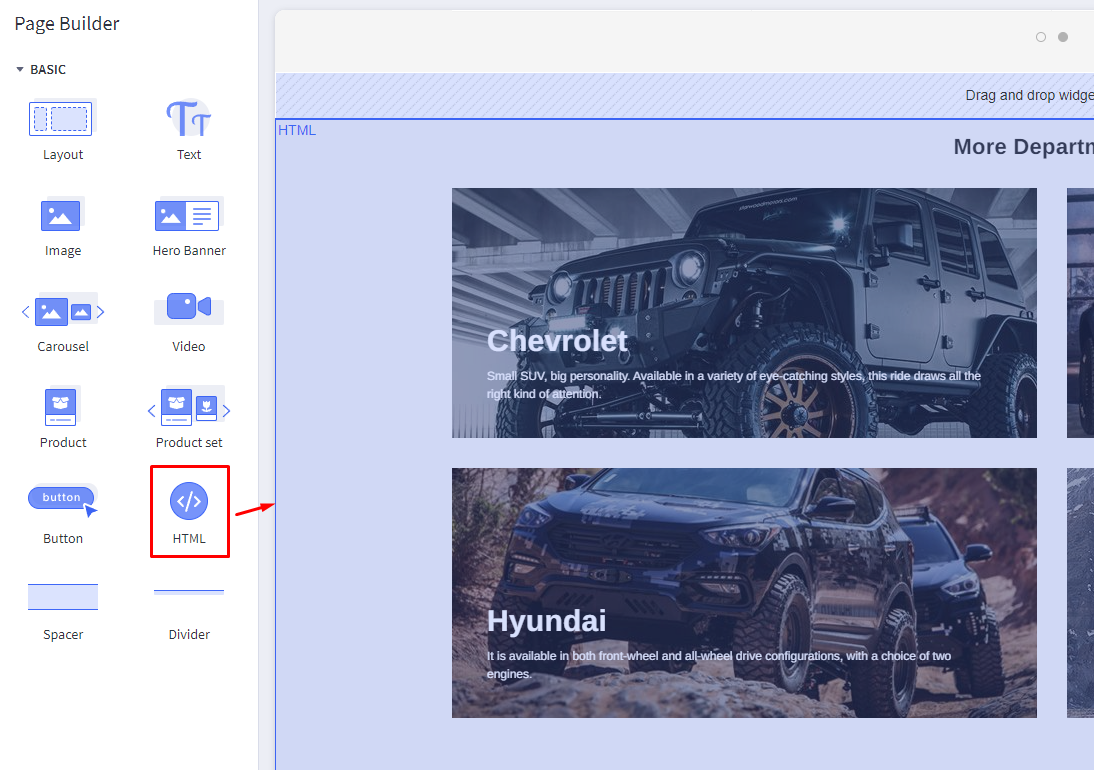Select the Layout widget icon
The width and height of the screenshot is (1094, 770).
[x=61, y=119]
